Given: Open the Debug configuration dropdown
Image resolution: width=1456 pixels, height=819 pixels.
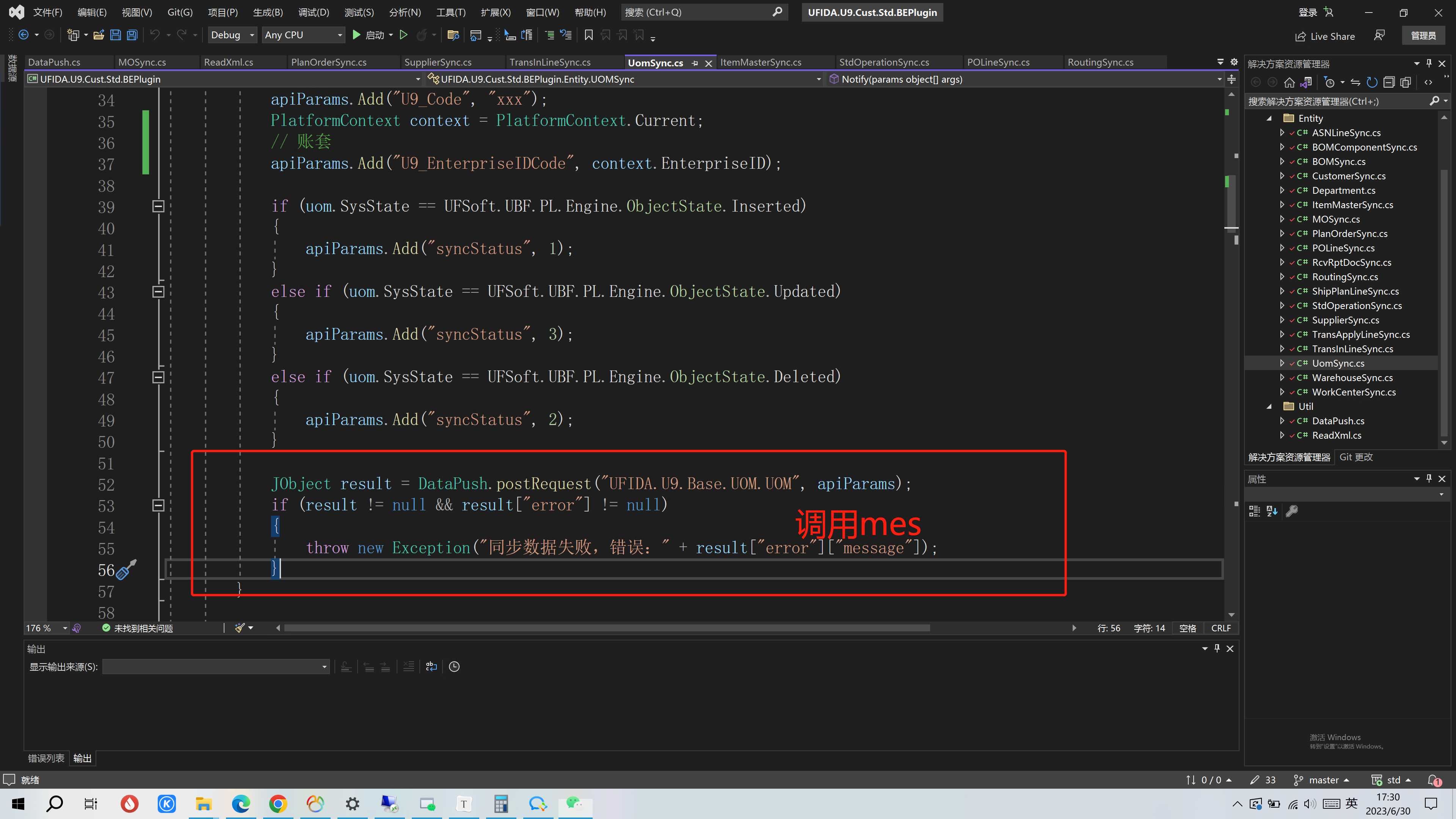Looking at the screenshot, I should click(232, 35).
